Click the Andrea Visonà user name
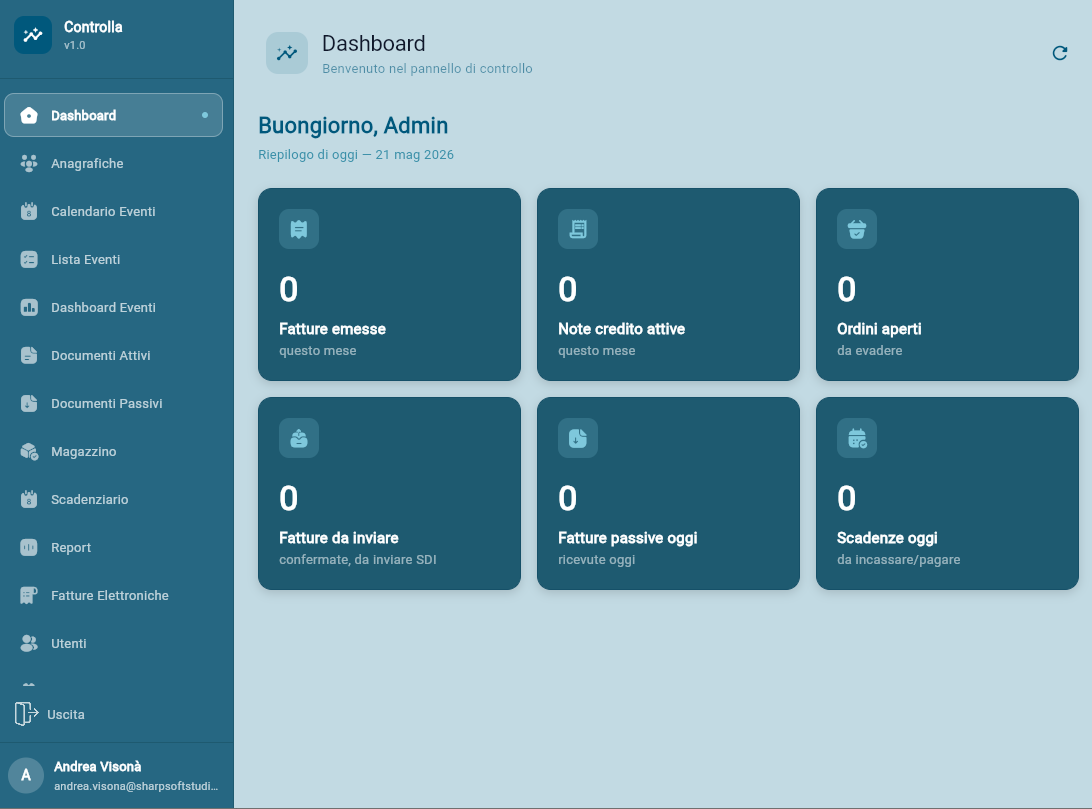 pos(98,767)
